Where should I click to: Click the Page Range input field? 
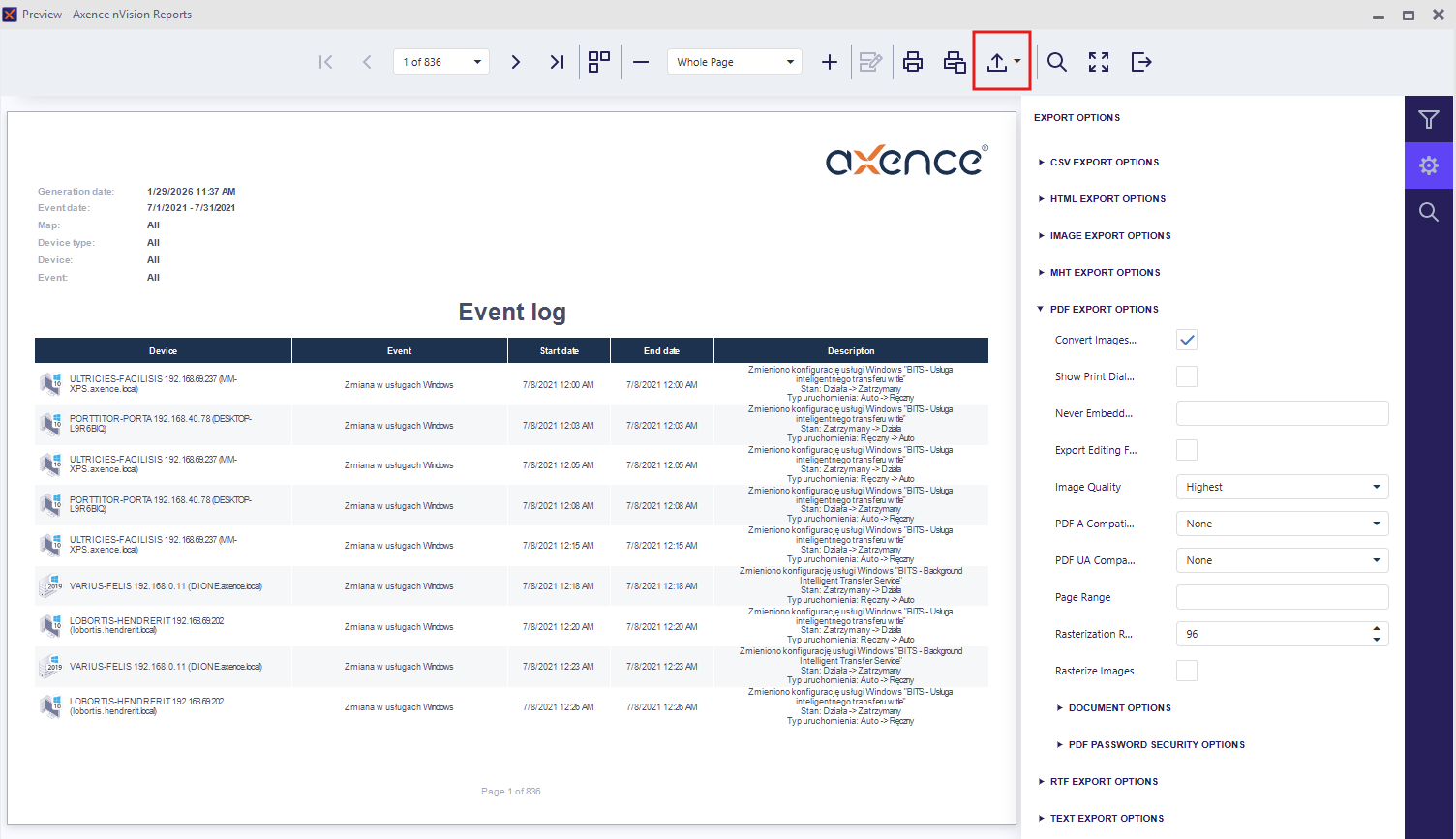(x=1282, y=597)
